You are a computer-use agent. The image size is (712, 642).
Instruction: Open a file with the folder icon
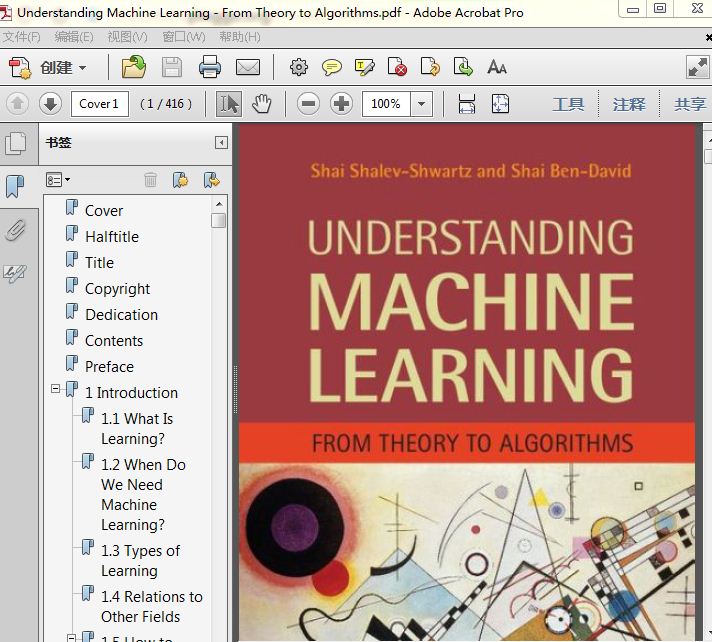coord(134,68)
